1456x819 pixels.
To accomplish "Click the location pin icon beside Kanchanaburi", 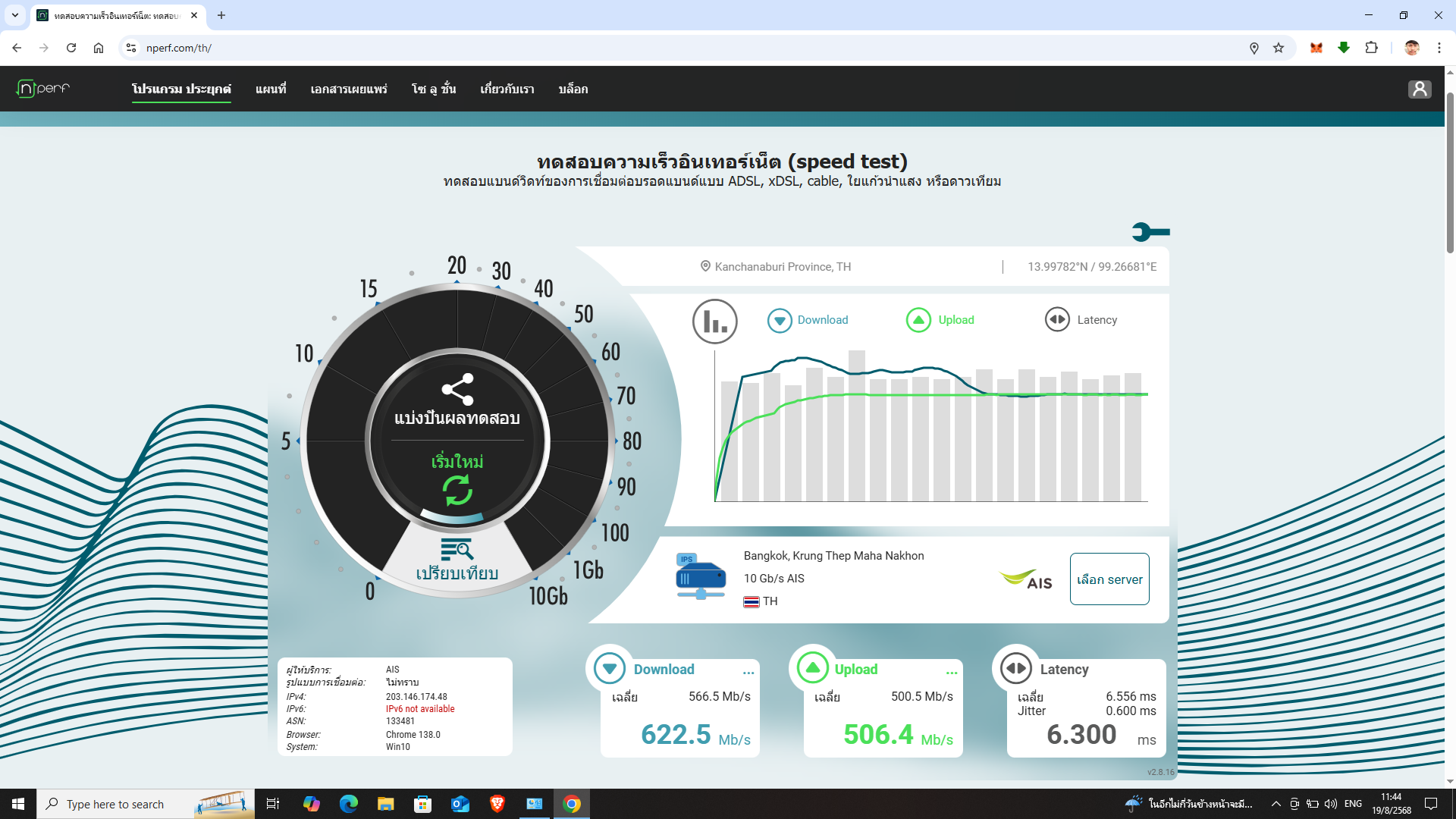I will point(705,266).
